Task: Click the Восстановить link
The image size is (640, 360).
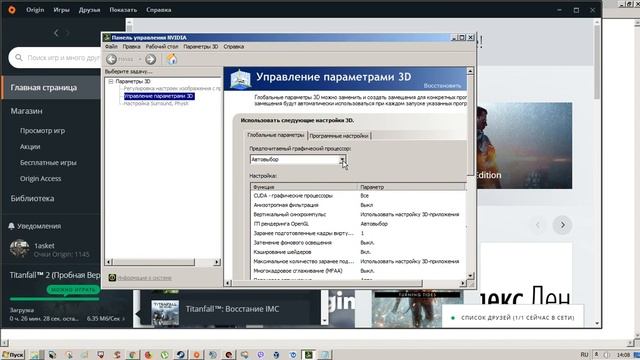Action: (x=442, y=86)
